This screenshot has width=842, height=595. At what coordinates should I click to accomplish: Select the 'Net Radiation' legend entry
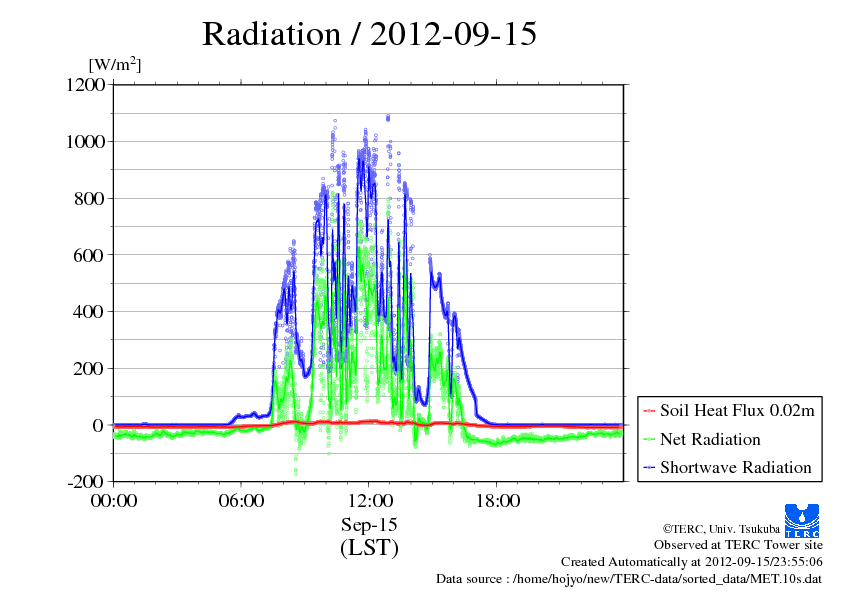click(702, 439)
